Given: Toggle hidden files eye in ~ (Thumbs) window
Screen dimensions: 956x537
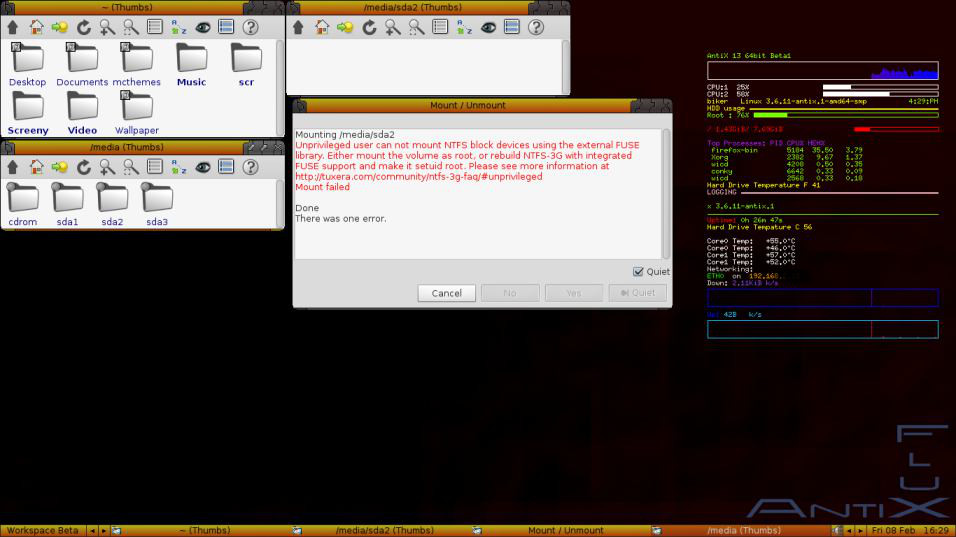Looking at the screenshot, I should [202, 27].
